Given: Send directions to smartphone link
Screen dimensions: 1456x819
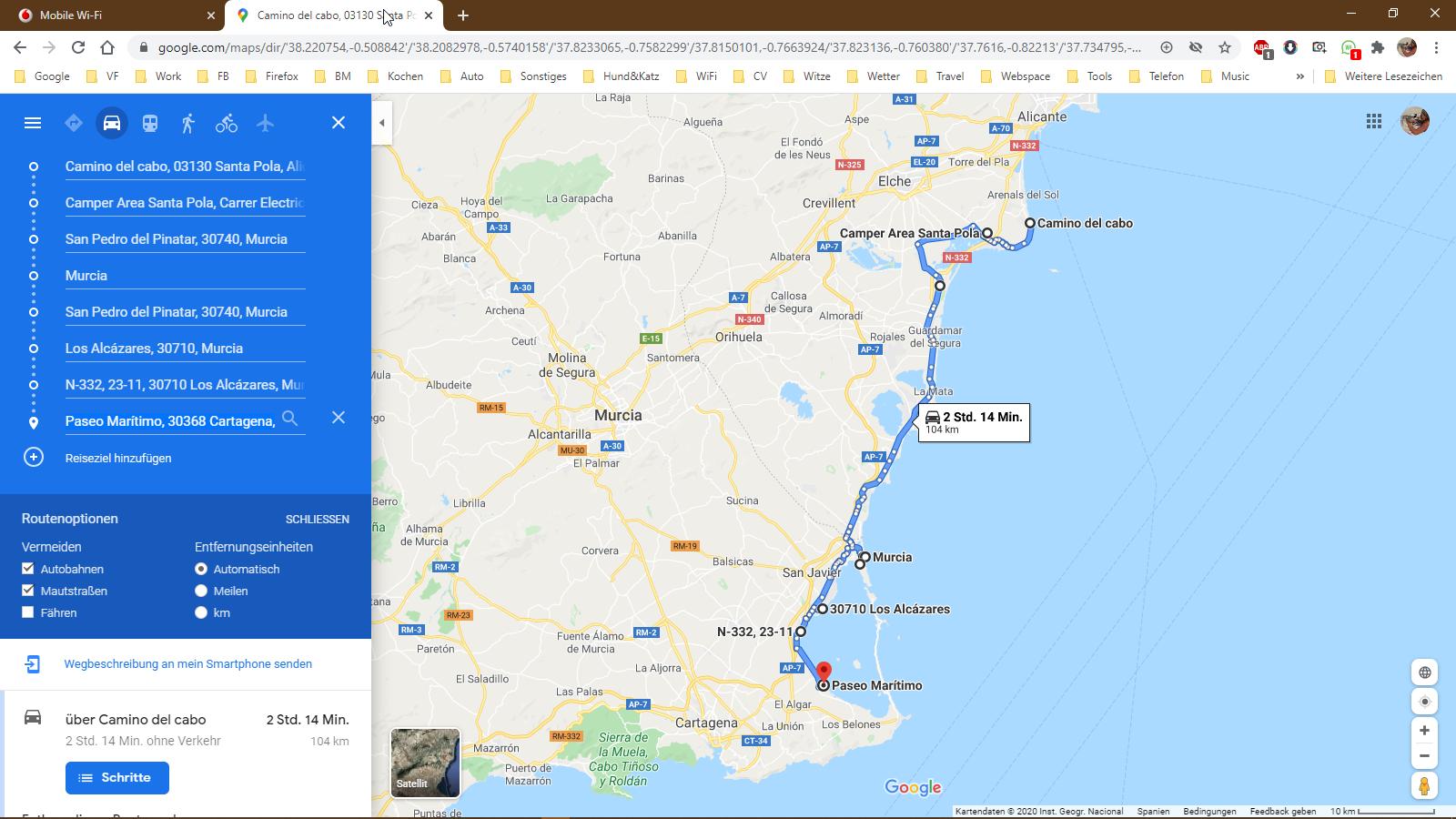Looking at the screenshot, I should tap(188, 664).
